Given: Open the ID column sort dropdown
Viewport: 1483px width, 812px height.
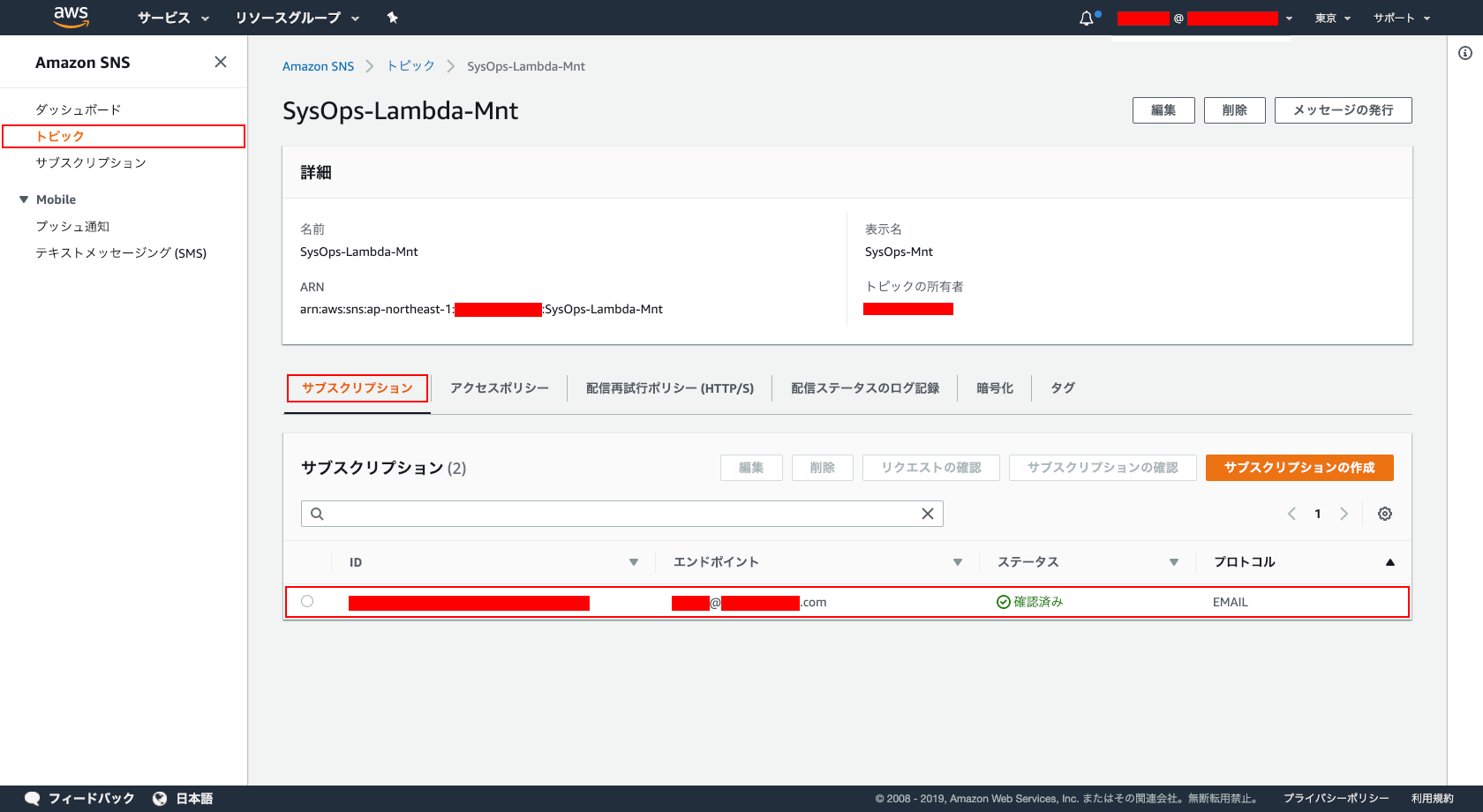Looking at the screenshot, I should (634, 561).
